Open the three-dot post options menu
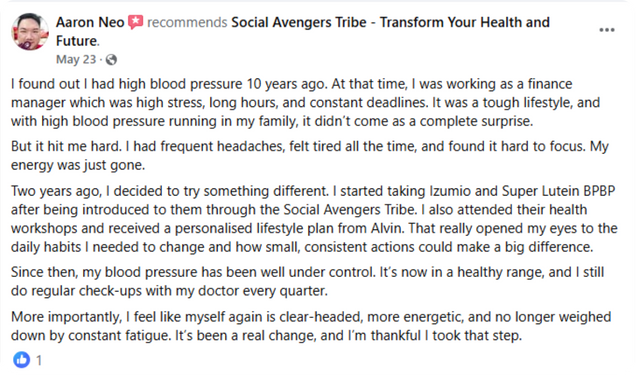 tap(607, 30)
